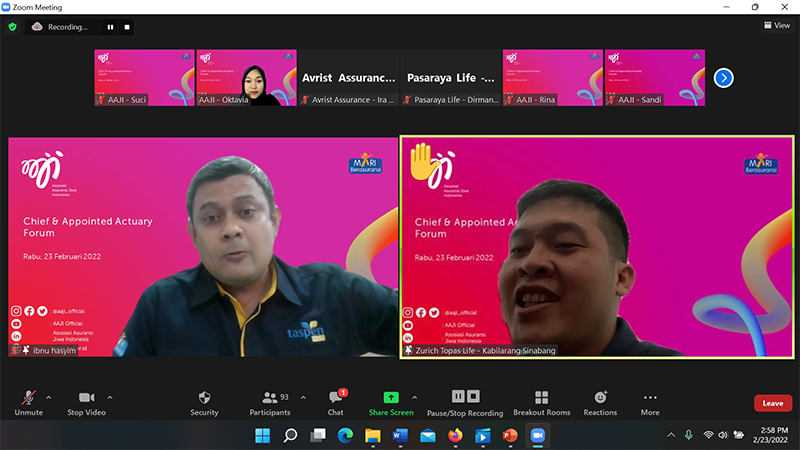Click the Zoom icon on the taskbar
This screenshot has width=800, height=450.
[538, 436]
